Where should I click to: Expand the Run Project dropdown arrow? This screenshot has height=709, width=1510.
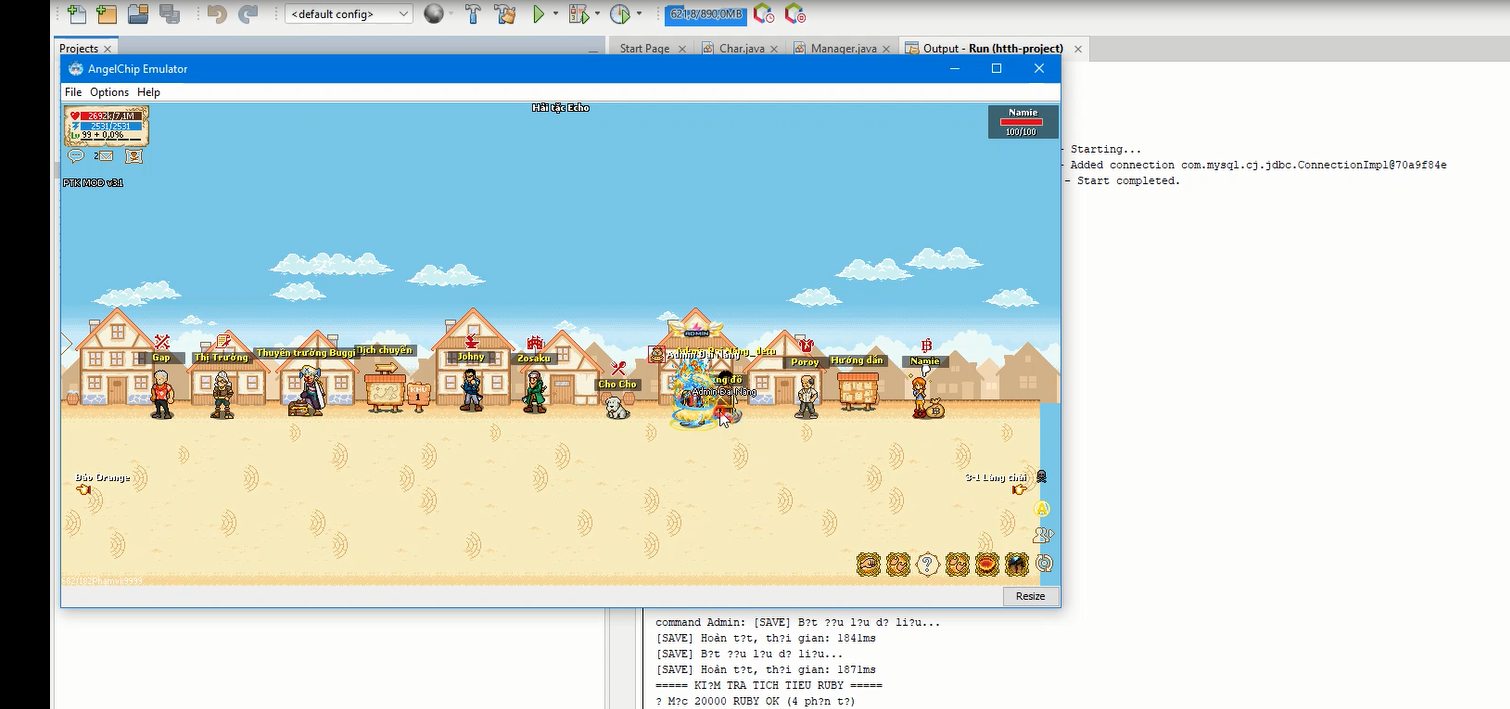[x=554, y=14]
